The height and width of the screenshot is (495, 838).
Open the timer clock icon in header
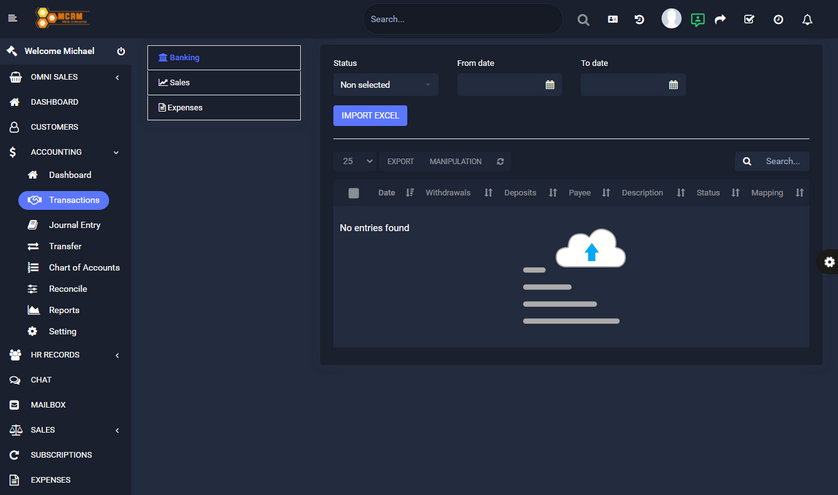(x=778, y=19)
